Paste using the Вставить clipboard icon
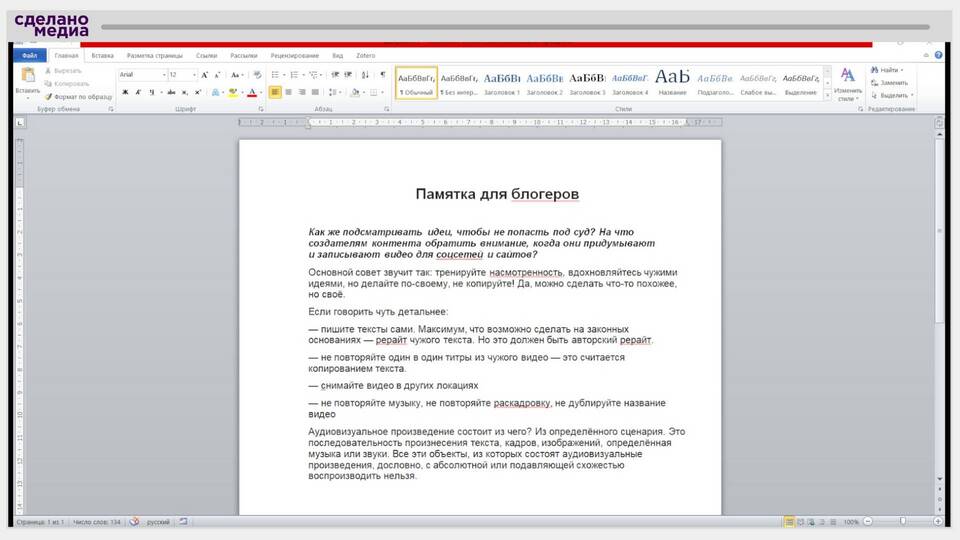This screenshot has width=960, height=540. click(28, 76)
